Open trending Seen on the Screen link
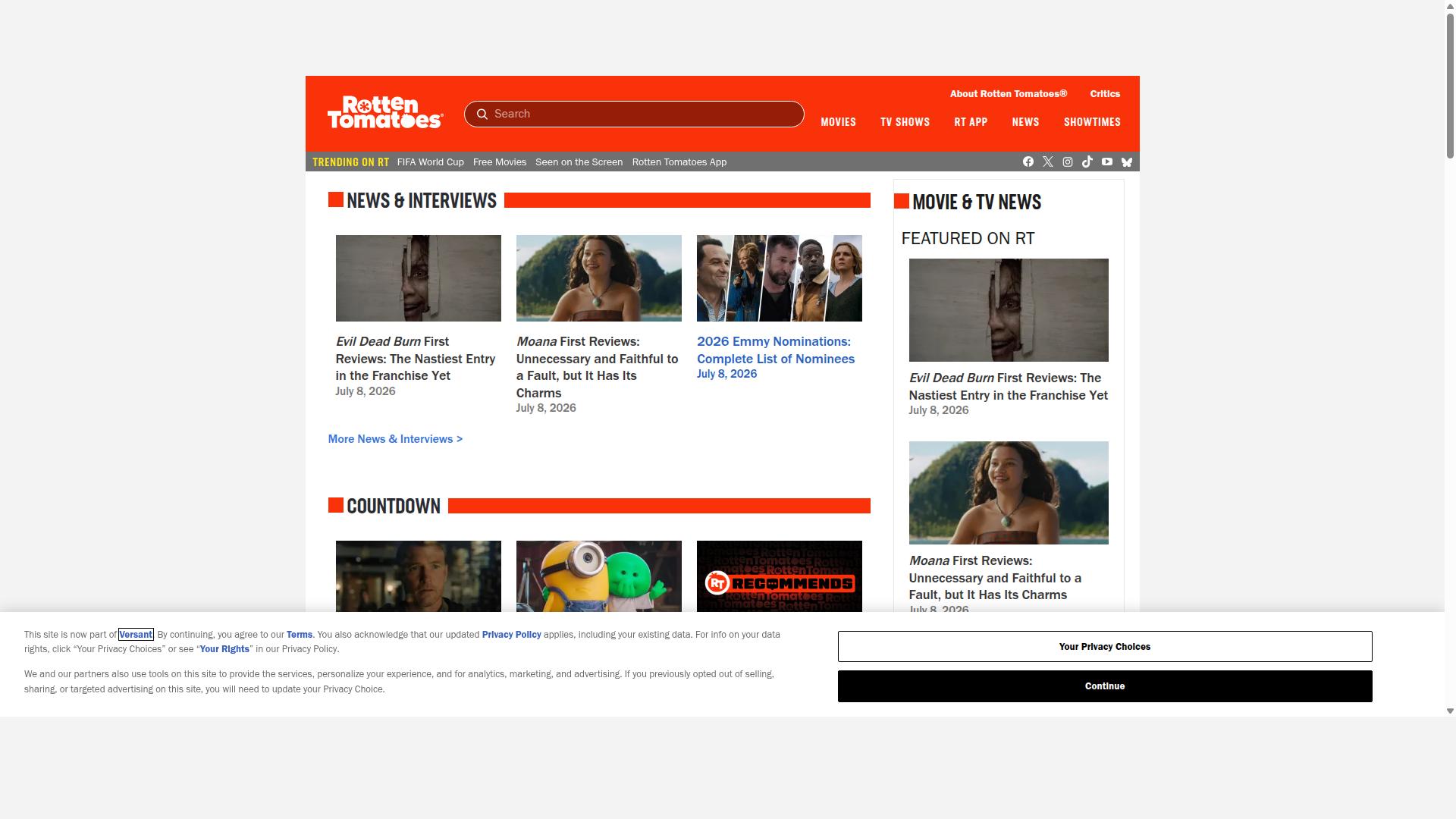The image size is (1456, 819). click(579, 162)
